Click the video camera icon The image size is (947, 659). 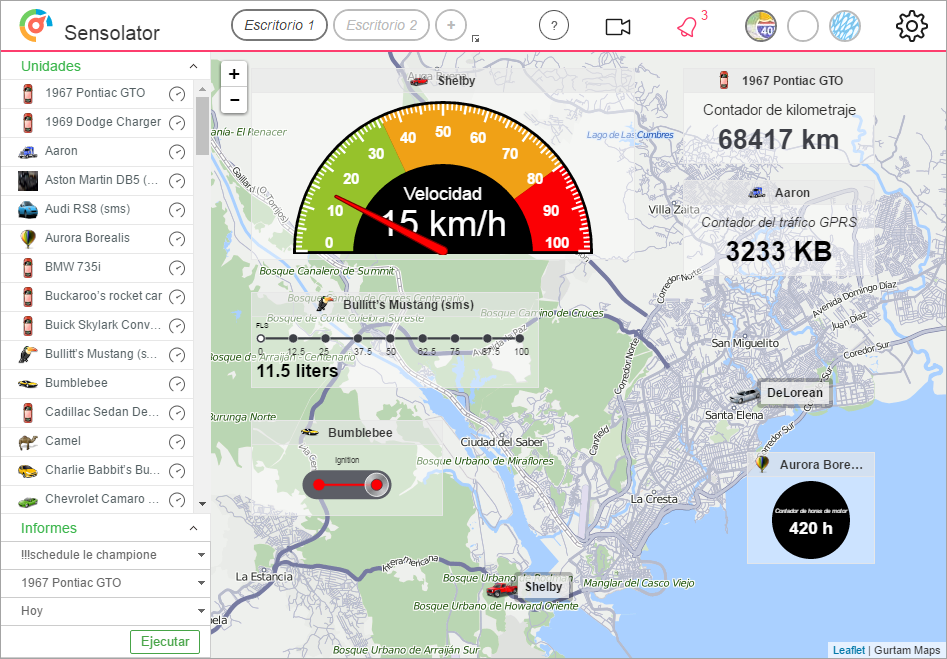pyautogui.click(x=618, y=27)
